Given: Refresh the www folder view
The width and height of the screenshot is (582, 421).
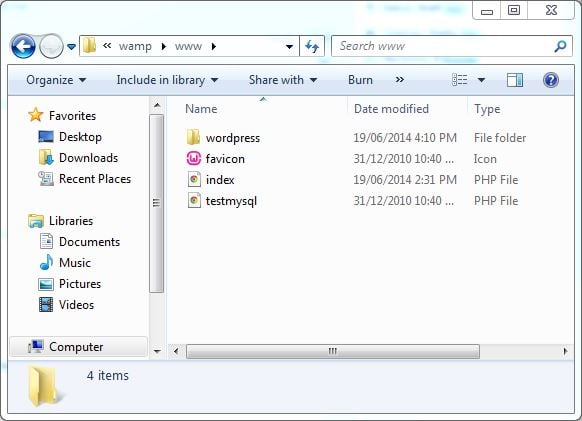Looking at the screenshot, I should pyautogui.click(x=312, y=46).
